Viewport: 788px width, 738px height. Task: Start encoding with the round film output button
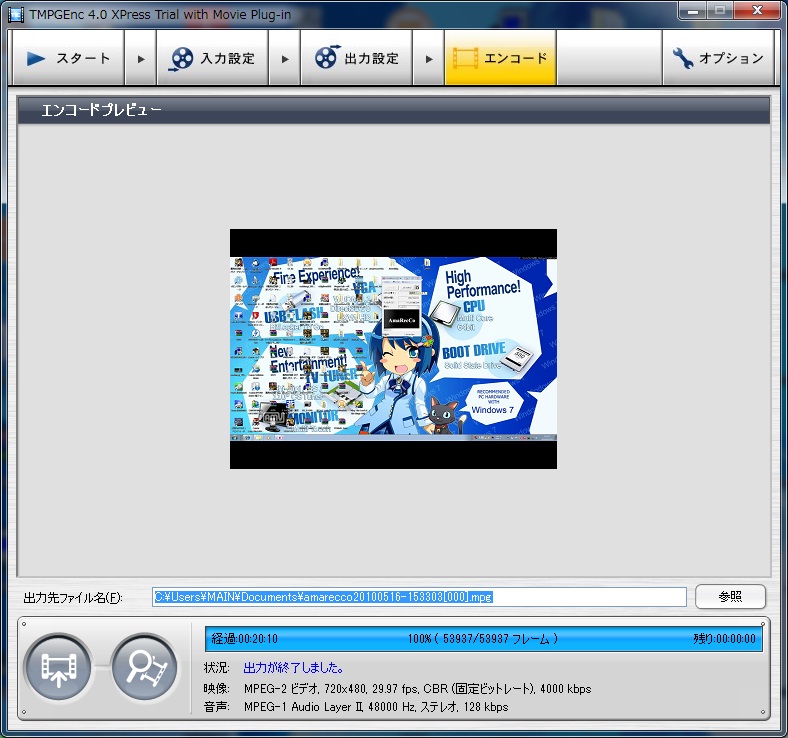pyautogui.click(x=59, y=667)
